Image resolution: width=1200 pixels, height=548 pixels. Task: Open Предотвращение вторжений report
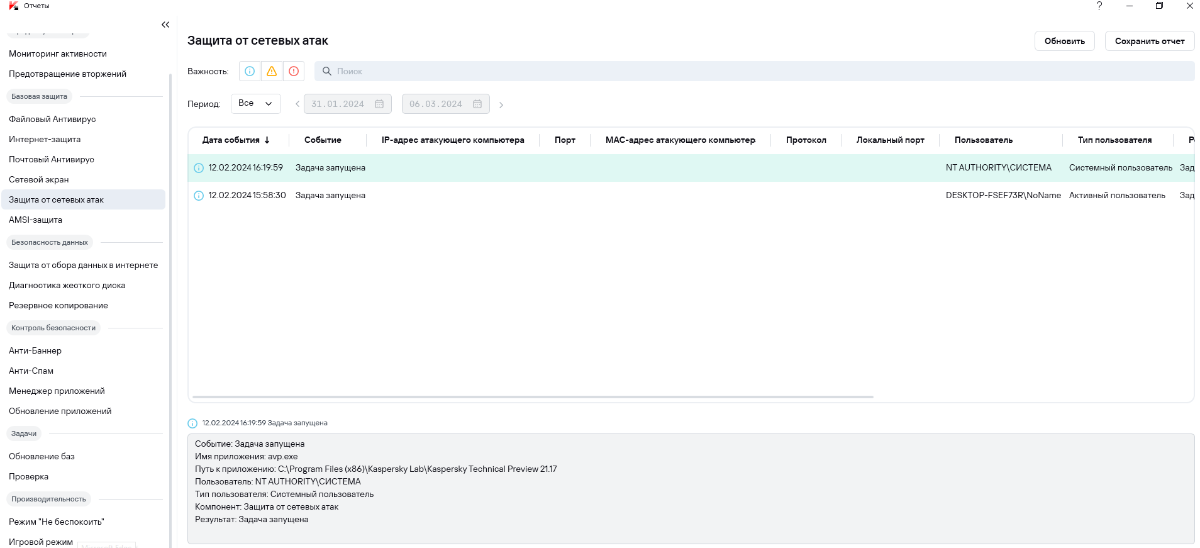68,74
